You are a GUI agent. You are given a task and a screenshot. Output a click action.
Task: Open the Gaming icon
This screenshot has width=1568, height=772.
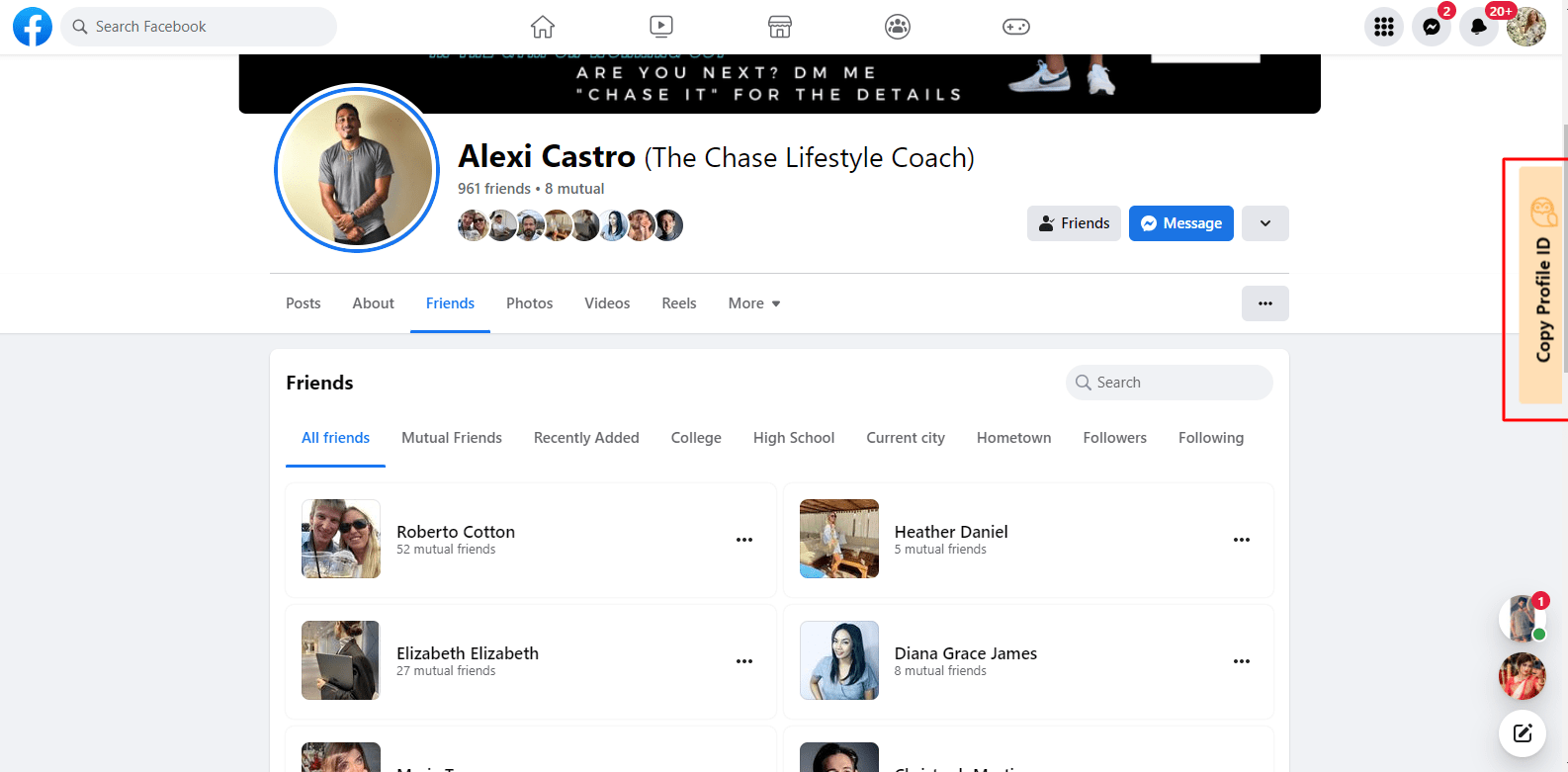point(1016,27)
